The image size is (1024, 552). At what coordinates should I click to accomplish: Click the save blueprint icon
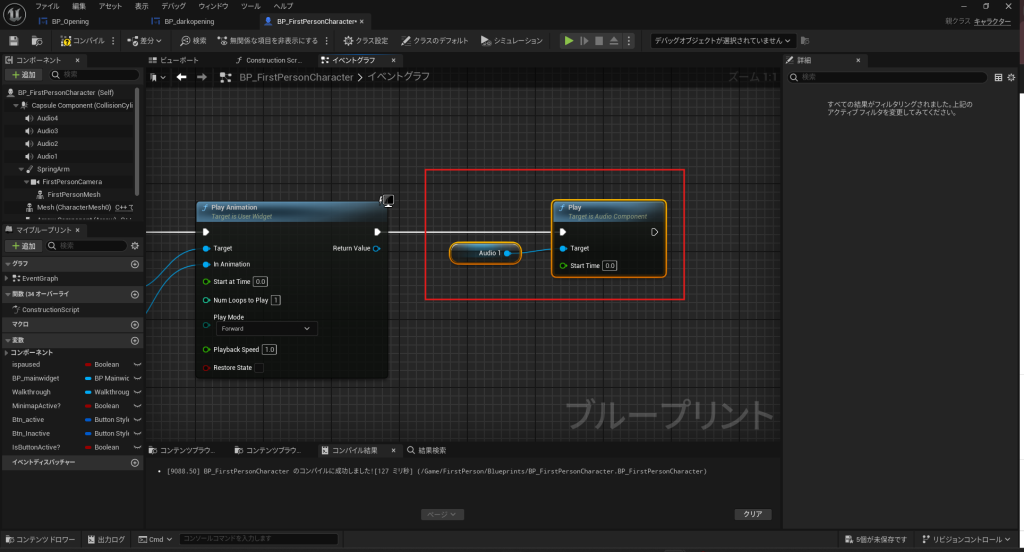click(14, 41)
